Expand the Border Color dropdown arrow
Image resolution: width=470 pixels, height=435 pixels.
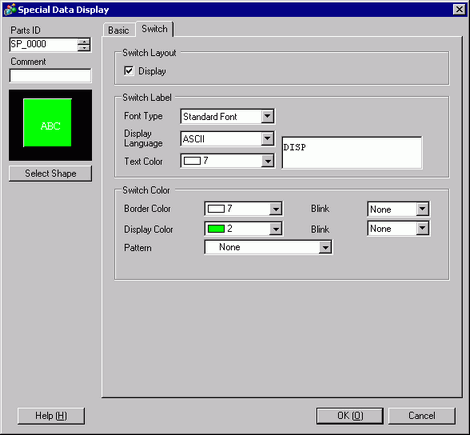click(x=276, y=209)
